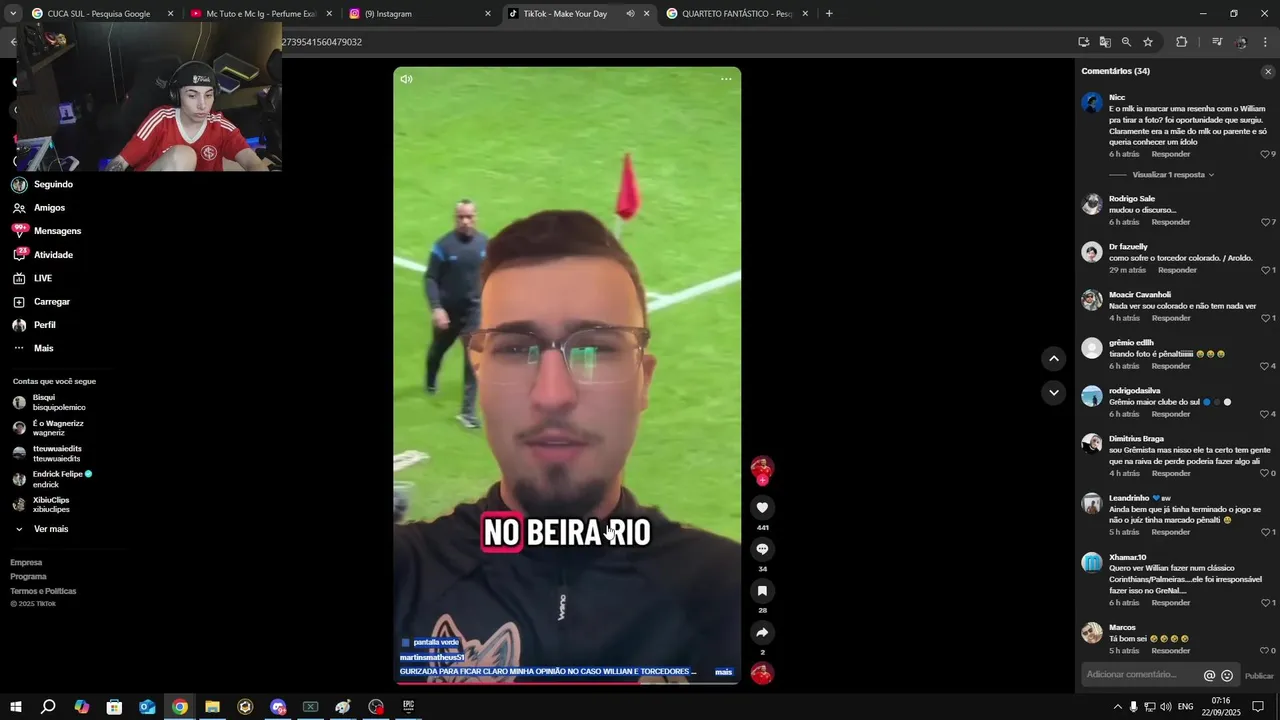Share the video via arrow icon
Screen dimensions: 1280x720
point(762,633)
